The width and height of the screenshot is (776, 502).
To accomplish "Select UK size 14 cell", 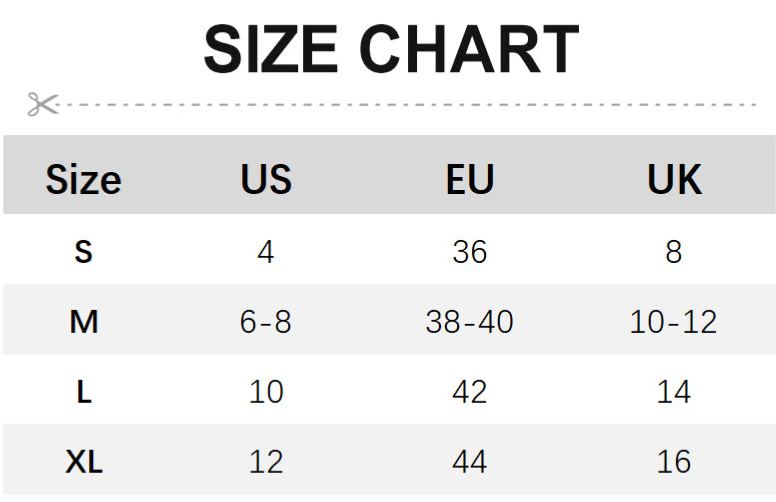I will pyautogui.click(x=673, y=392).
